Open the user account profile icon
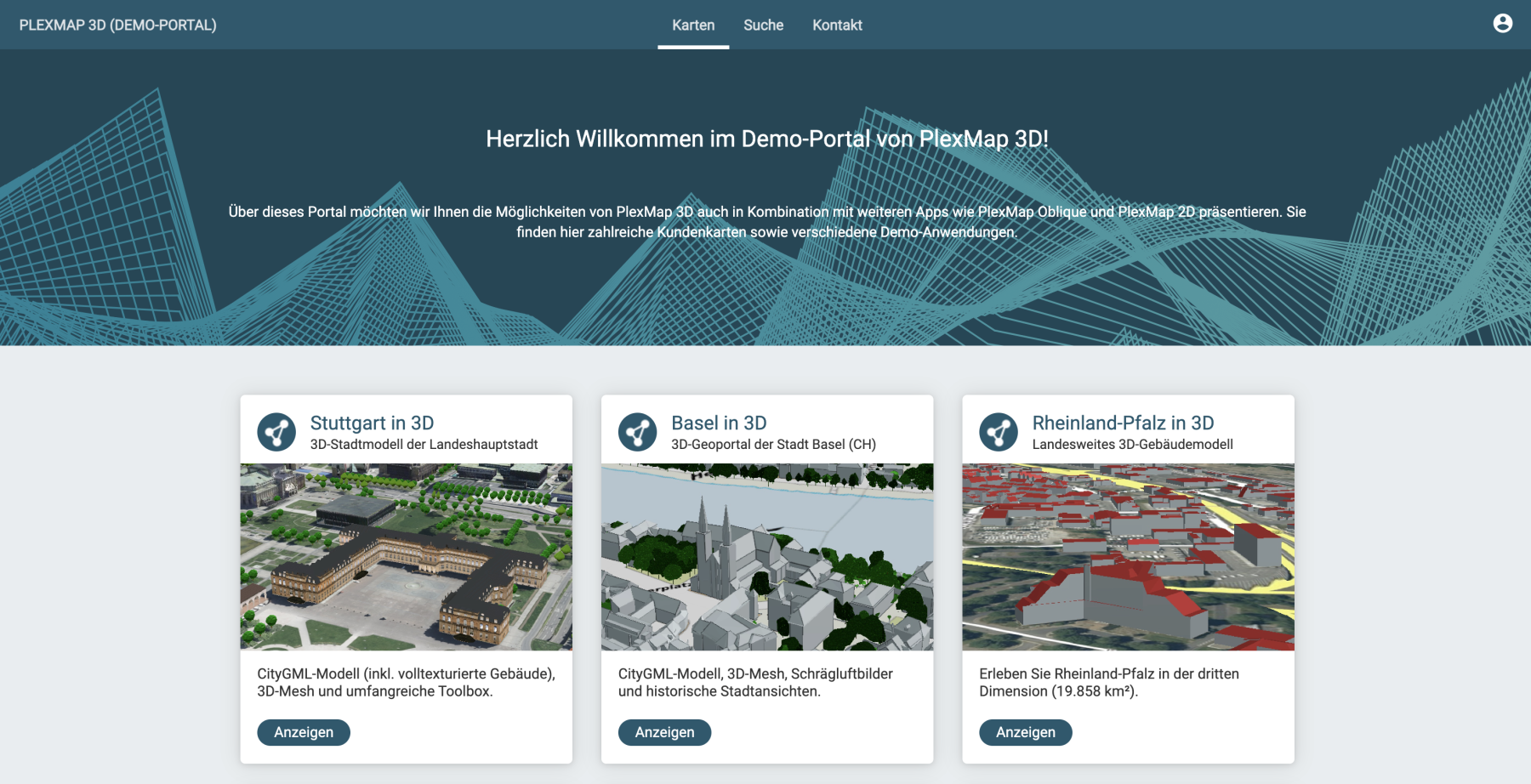Image resolution: width=1531 pixels, height=784 pixels. 1502,24
